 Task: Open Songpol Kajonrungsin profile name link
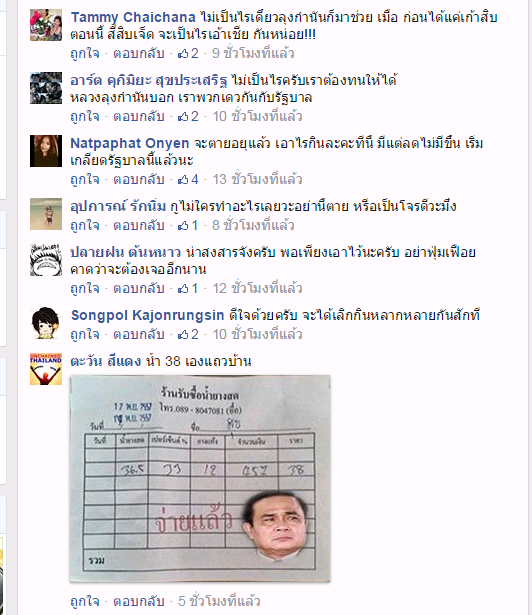pyautogui.click(x=148, y=315)
